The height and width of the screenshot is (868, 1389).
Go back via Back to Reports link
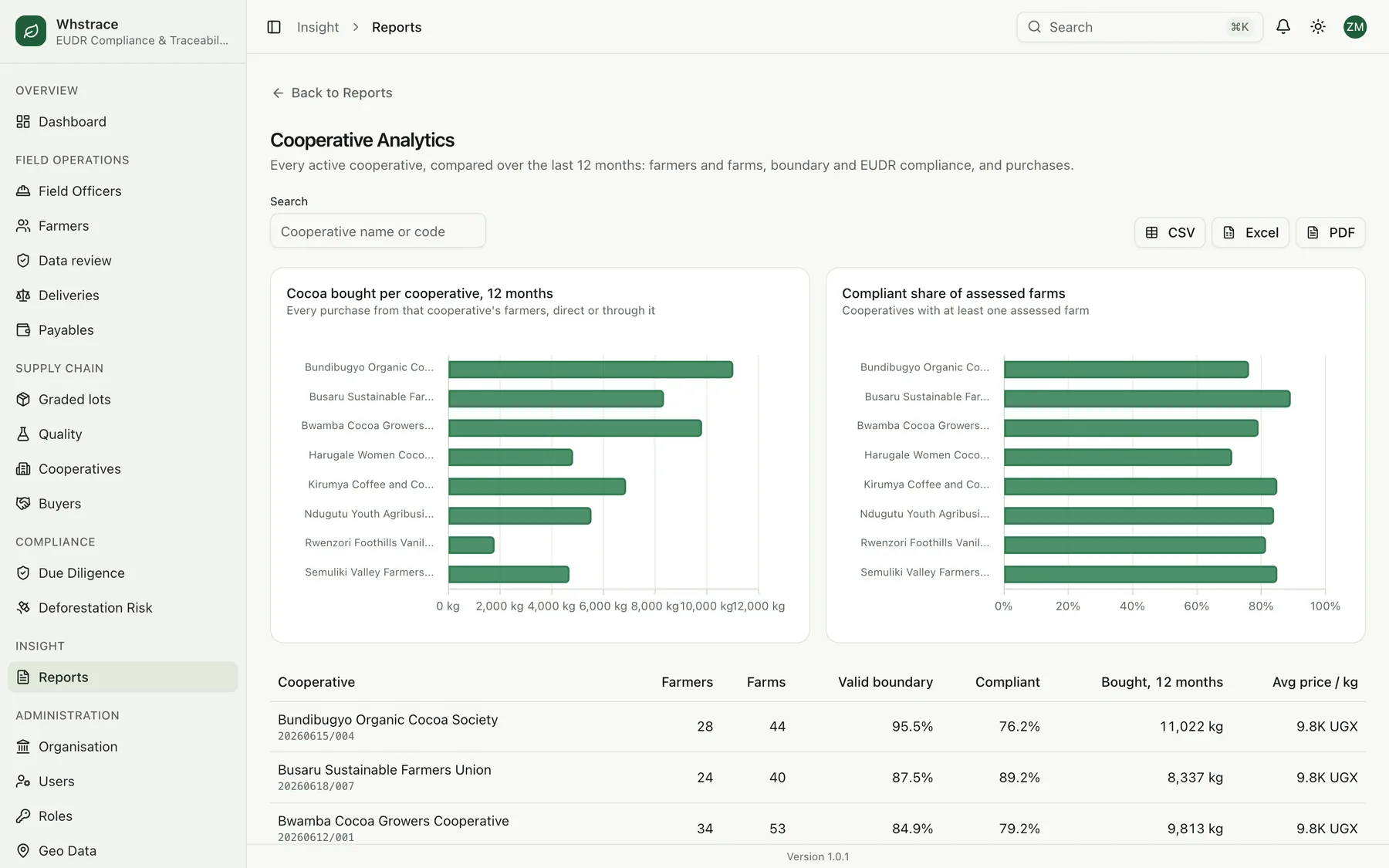pos(333,93)
